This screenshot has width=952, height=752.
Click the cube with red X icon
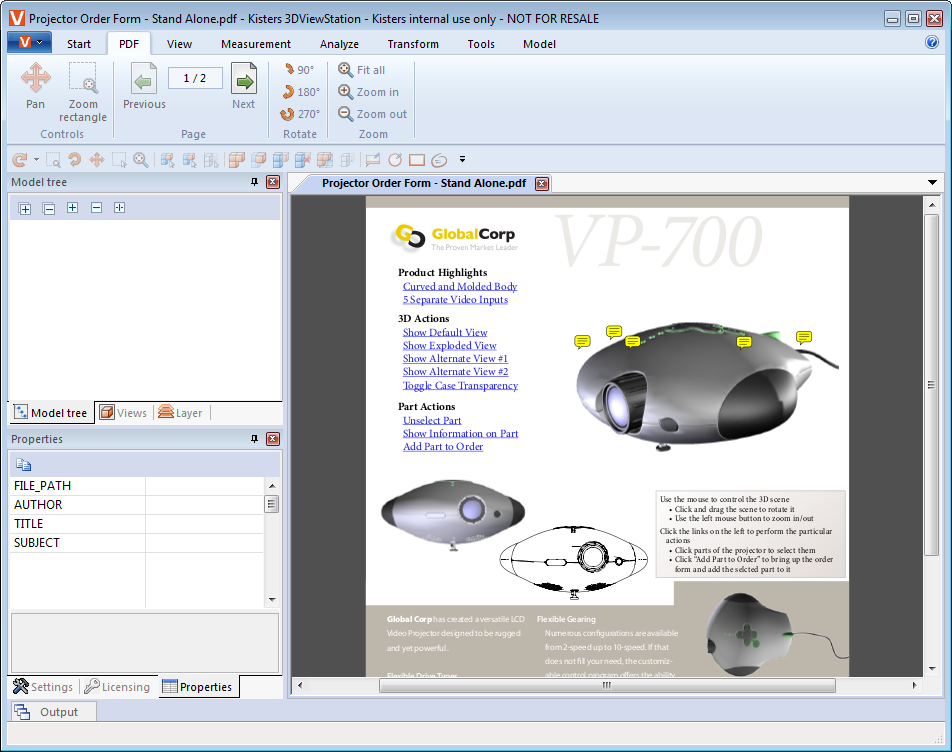coord(302,160)
